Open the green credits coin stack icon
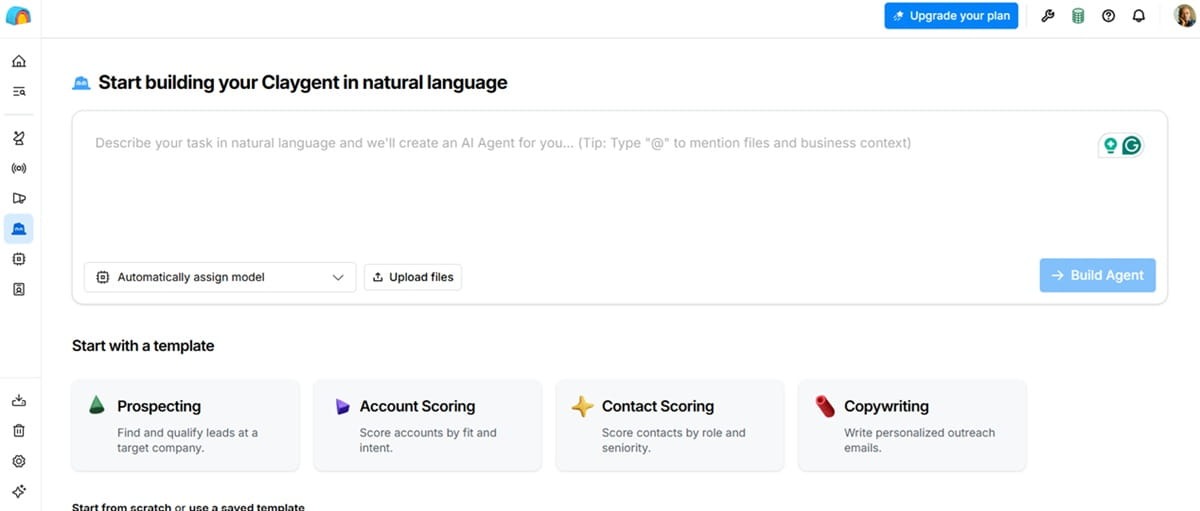The width and height of the screenshot is (1200, 511). pyautogui.click(x=1078, y=16)
